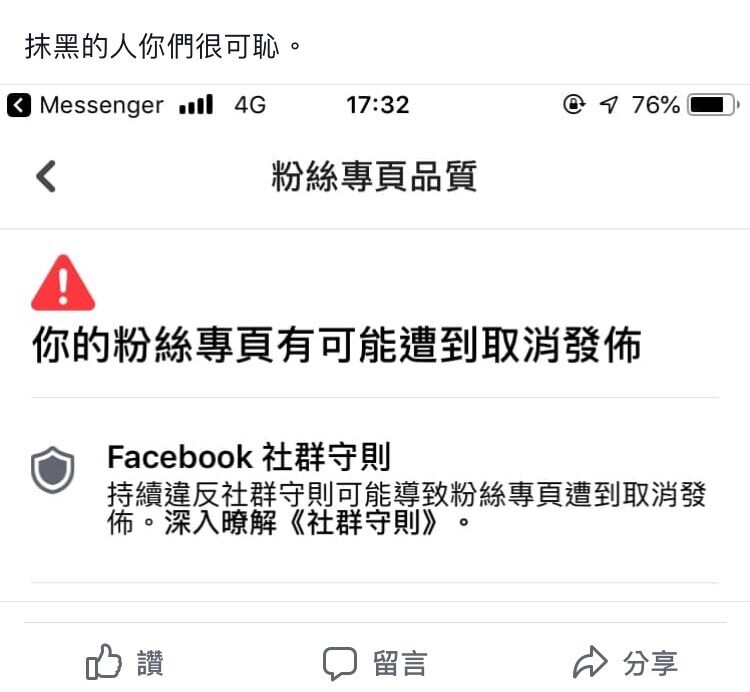Click the 讚 like button label
Screen dimensions: 750x692
coord(150,663)
